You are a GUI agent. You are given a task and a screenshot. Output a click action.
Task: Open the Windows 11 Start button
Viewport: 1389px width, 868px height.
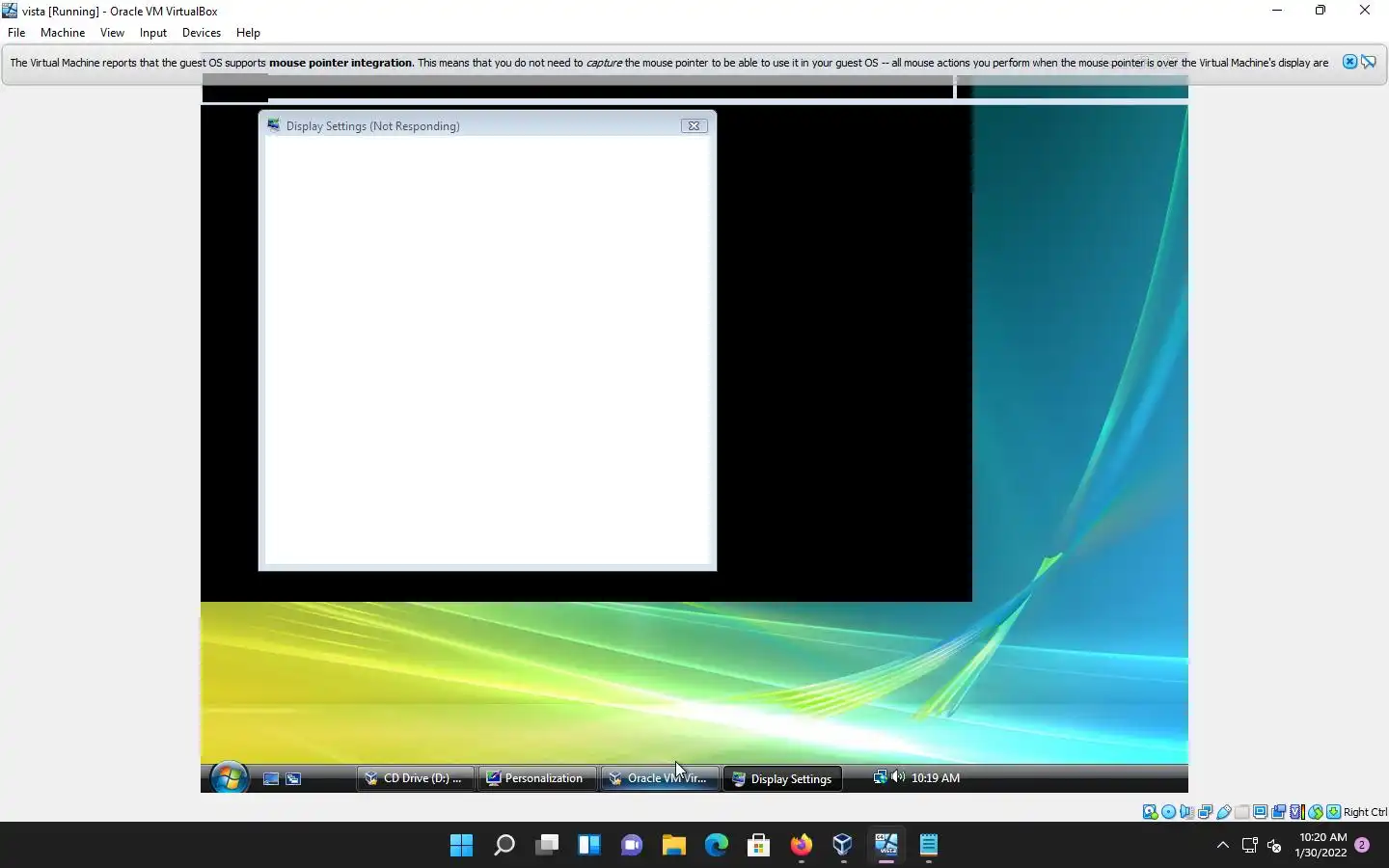(x=462, y=846)
